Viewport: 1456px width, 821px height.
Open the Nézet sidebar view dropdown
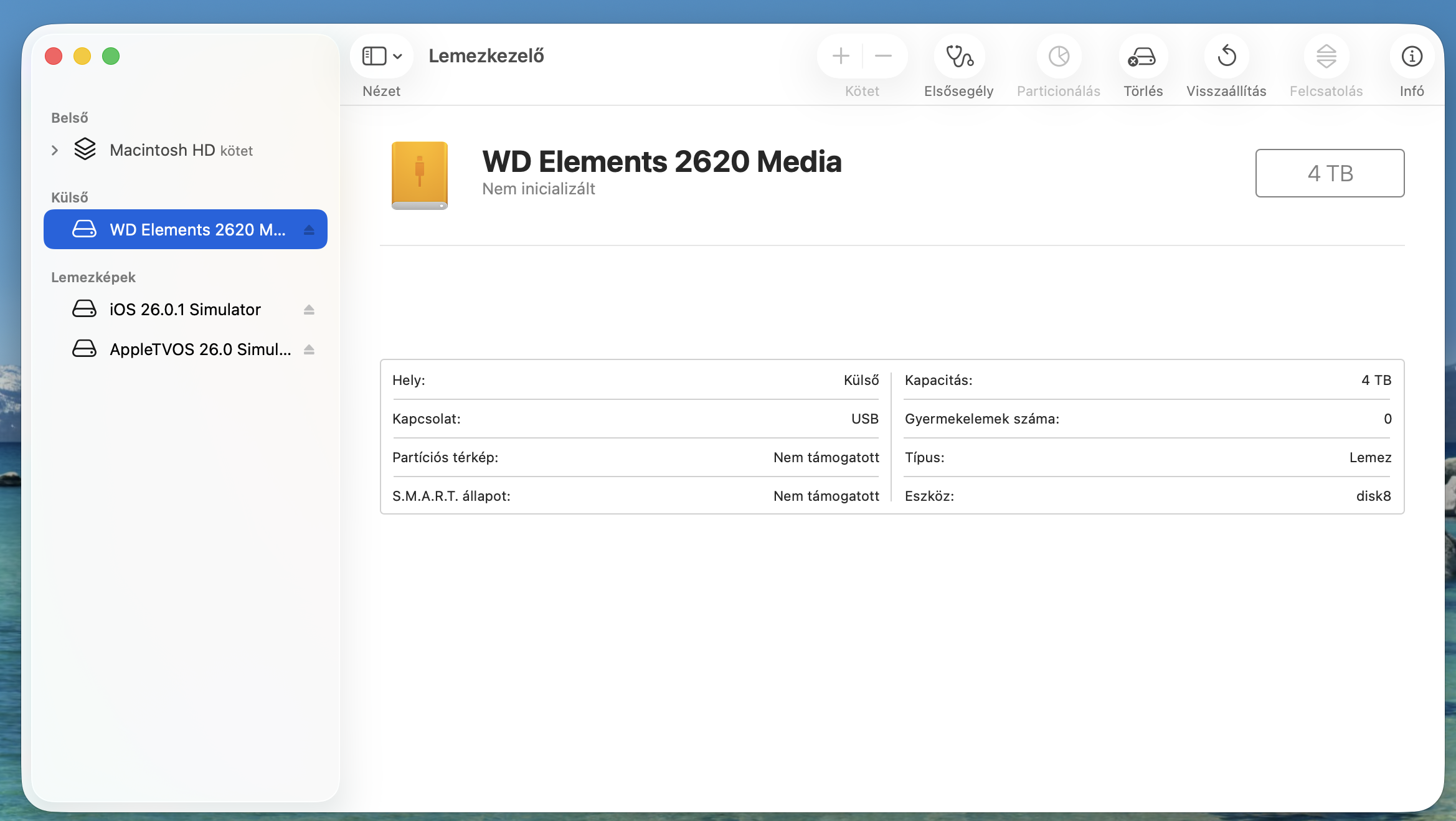pyautogui.click(x=374, y=56)
